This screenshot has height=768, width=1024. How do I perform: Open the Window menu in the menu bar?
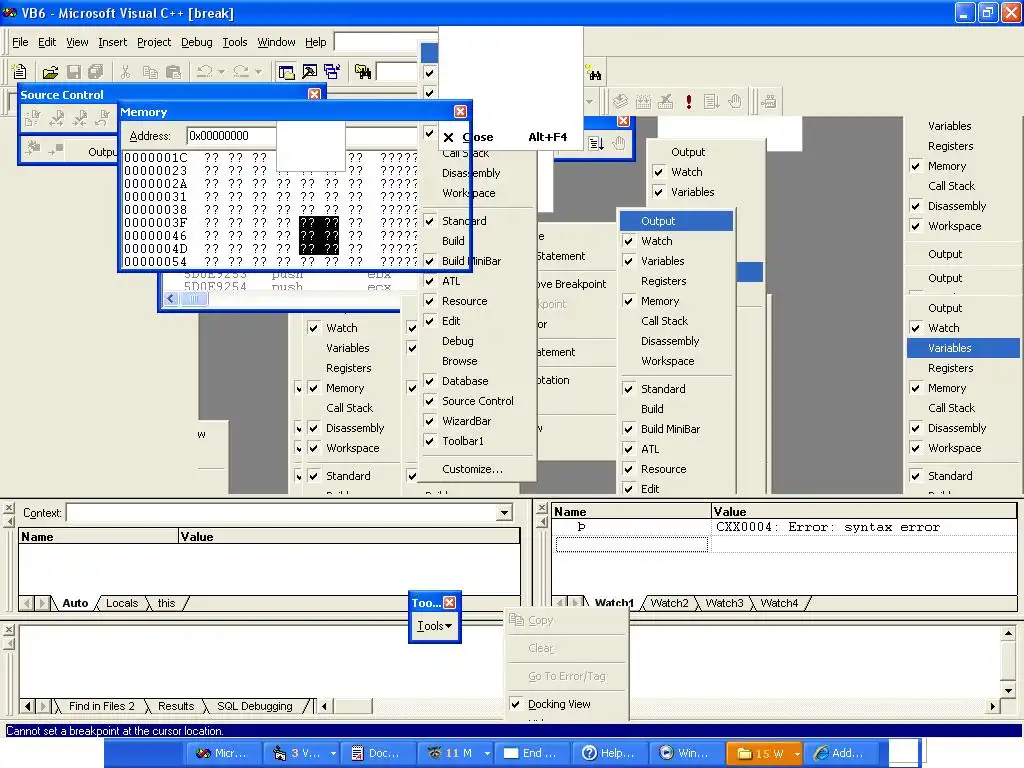click(x=276, y=42)
